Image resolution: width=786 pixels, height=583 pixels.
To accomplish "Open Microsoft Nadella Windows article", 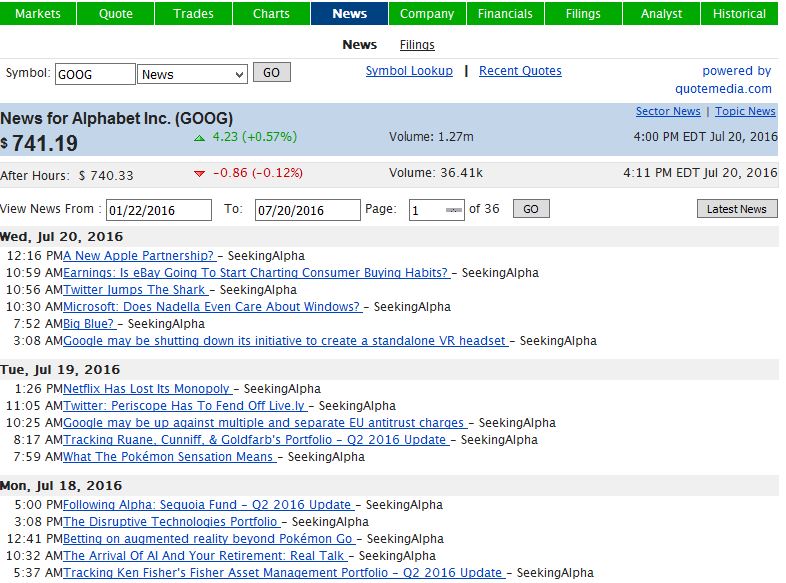I will pos(212,307).
